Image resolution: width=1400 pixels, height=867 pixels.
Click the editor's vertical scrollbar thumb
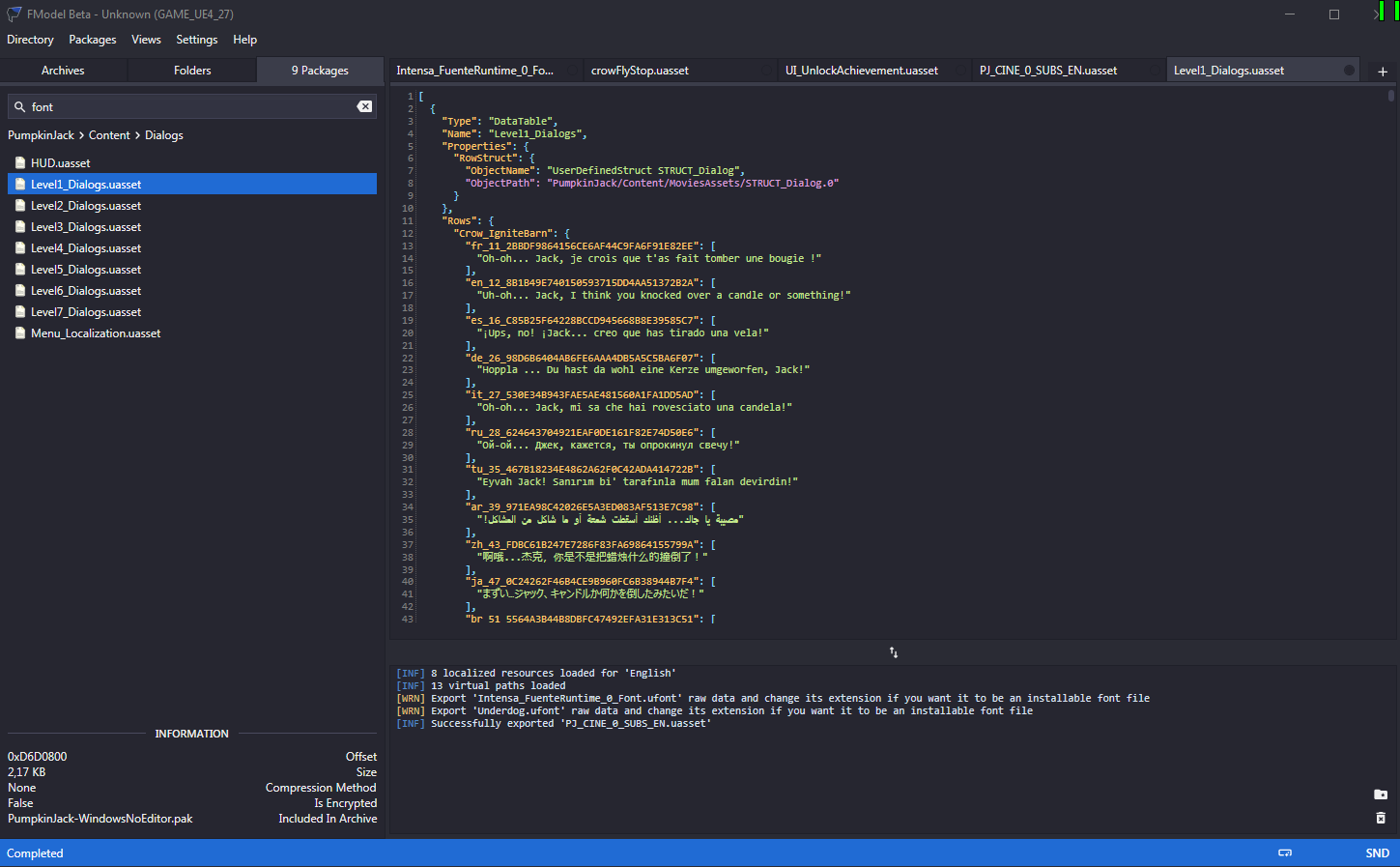pos(1390,96)
